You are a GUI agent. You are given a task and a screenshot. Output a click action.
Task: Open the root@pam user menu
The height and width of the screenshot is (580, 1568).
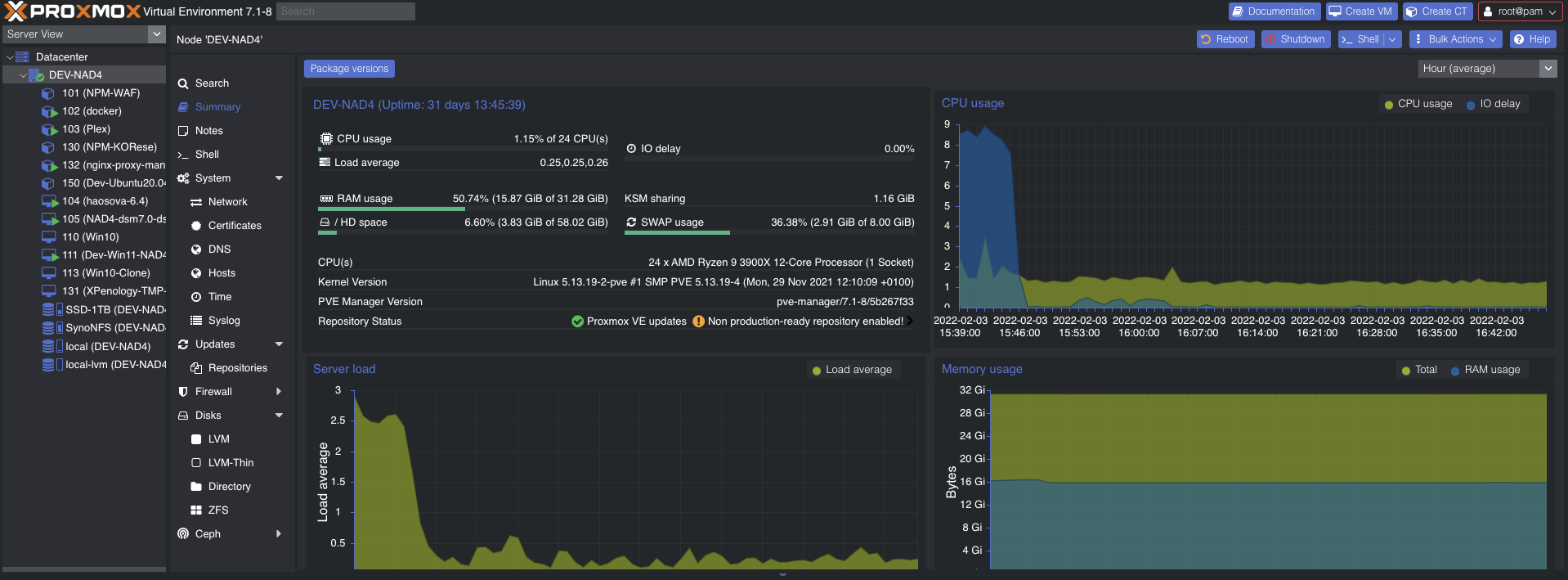pos(1520,11)
